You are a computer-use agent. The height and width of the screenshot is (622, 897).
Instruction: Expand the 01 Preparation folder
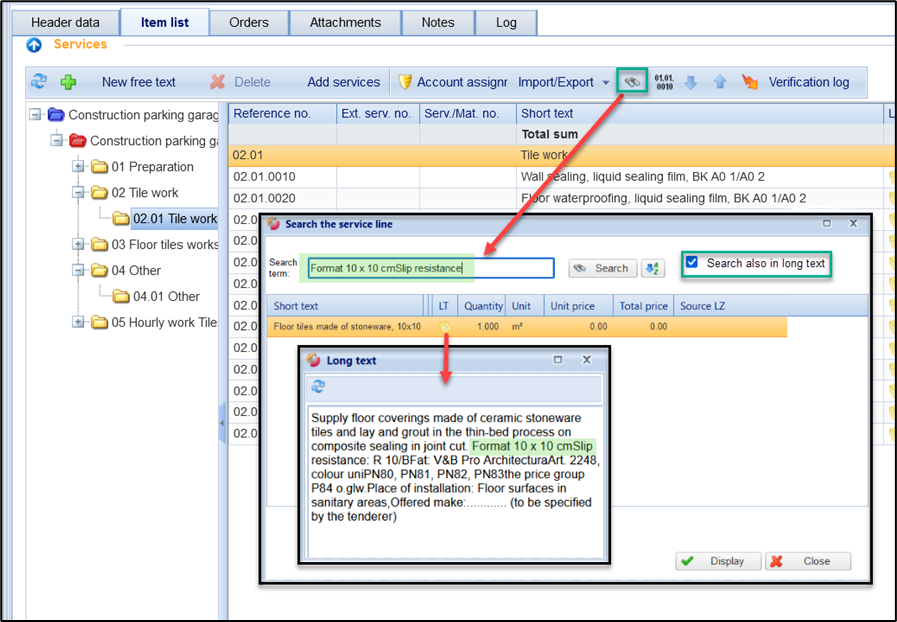[x=79, y=167]
